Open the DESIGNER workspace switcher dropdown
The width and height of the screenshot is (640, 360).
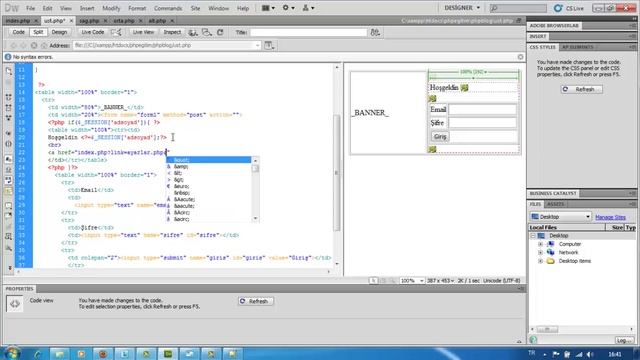point(462,8)
